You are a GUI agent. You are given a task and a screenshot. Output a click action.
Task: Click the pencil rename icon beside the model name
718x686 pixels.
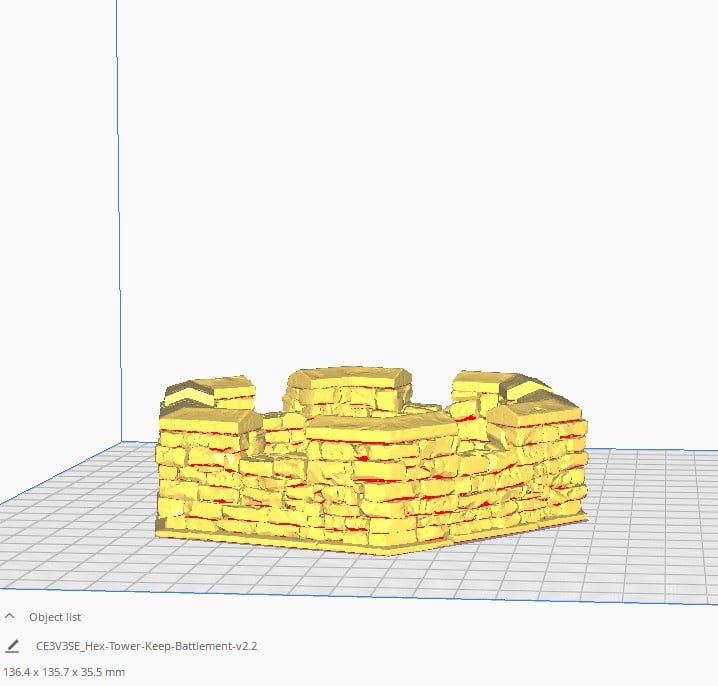click(12, 646)
